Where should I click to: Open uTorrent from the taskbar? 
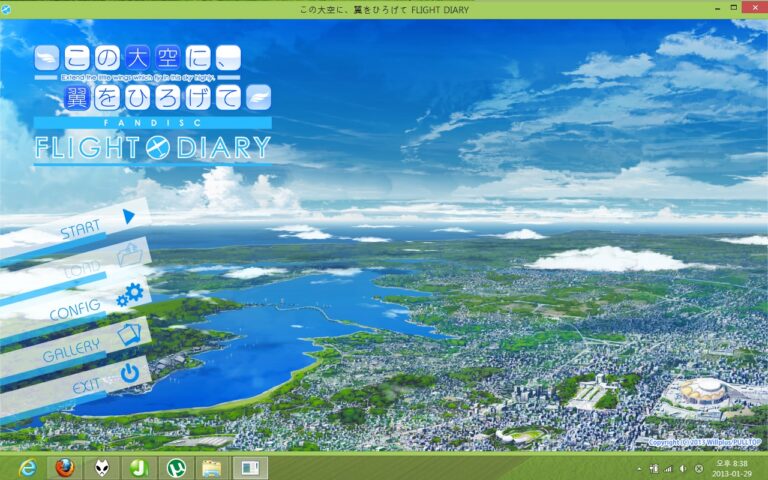[x=176, y=468]
